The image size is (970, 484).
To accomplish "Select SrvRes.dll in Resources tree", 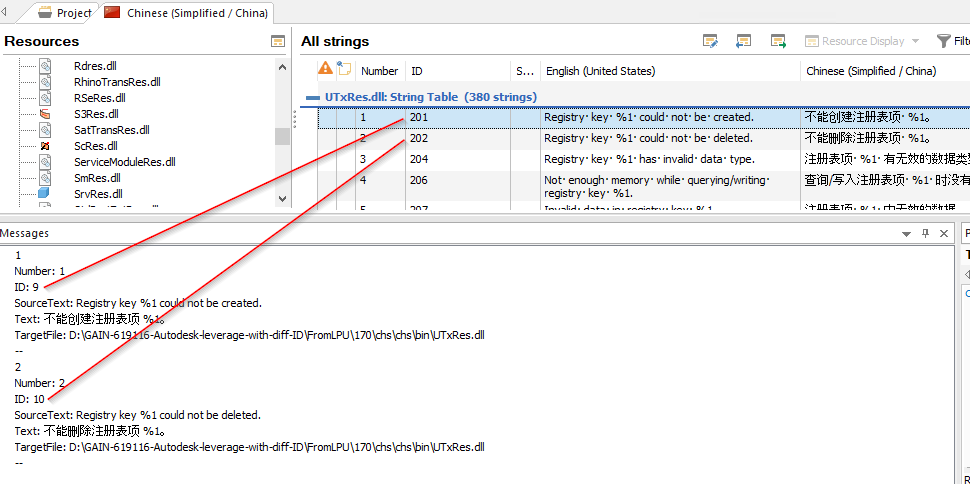I will [x=98, y=194].
